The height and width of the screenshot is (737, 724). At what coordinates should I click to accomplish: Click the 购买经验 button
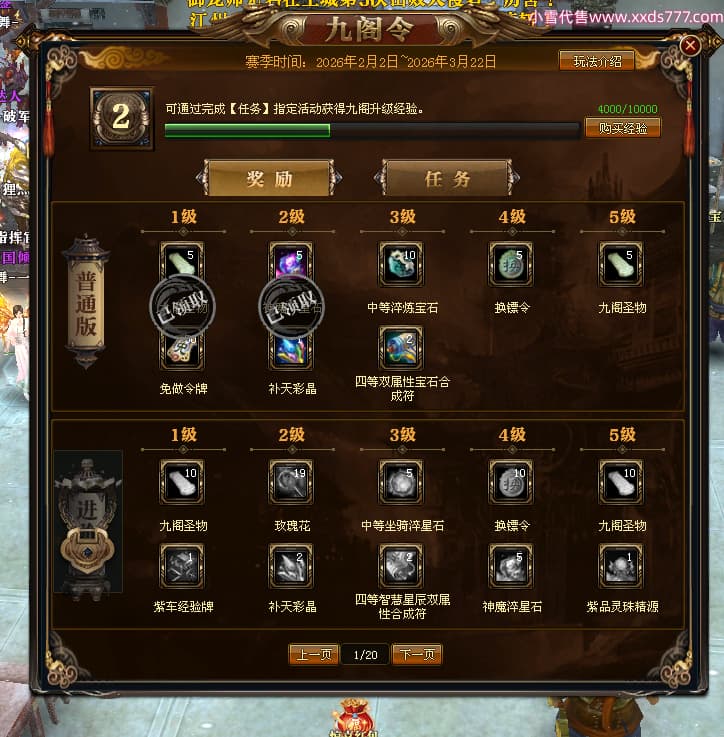point(622,128)
